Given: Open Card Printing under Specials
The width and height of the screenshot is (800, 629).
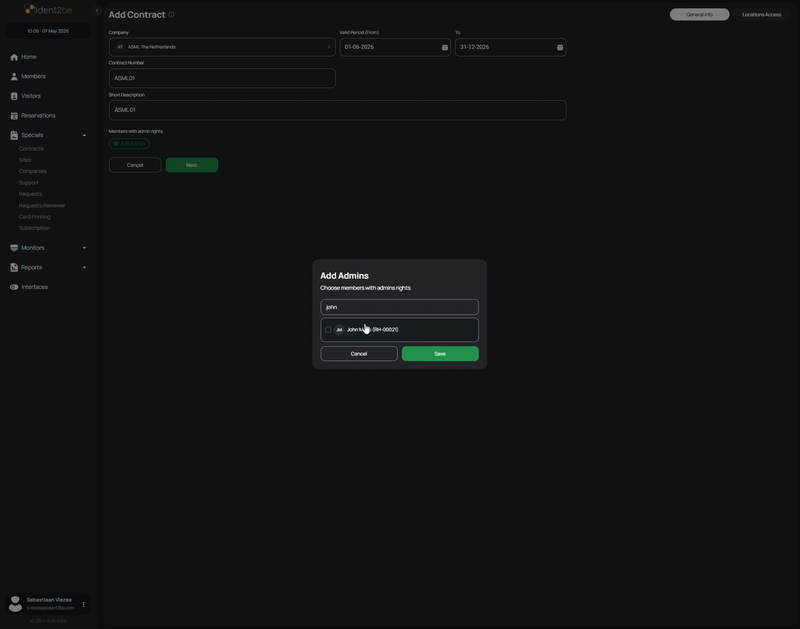Looking at the screenshot, I should tap(35, 217).
